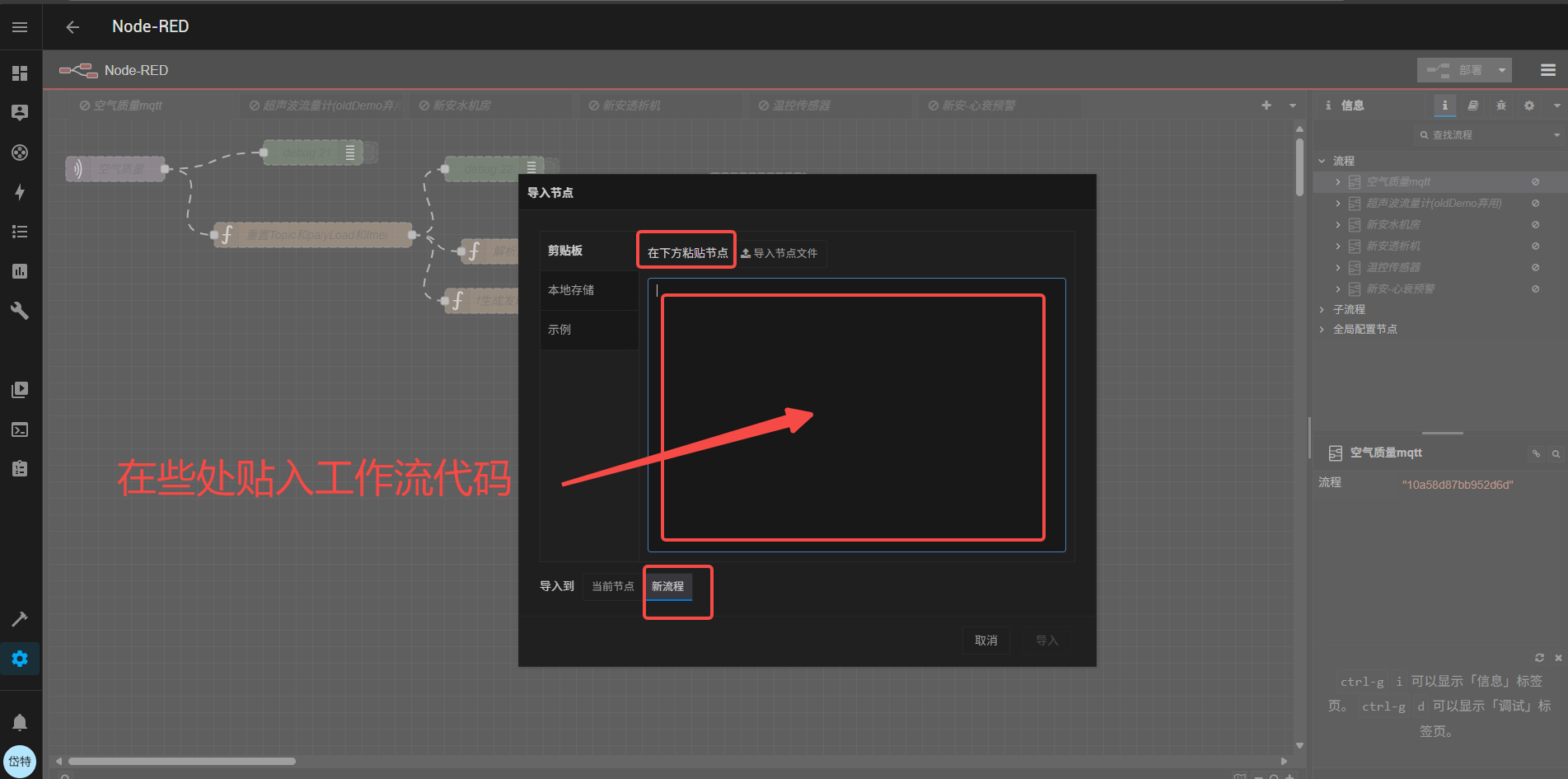1568x779 pixels.
Task: Toggle disabled state of 新安水机房 flow
Action: [1535, 224]
